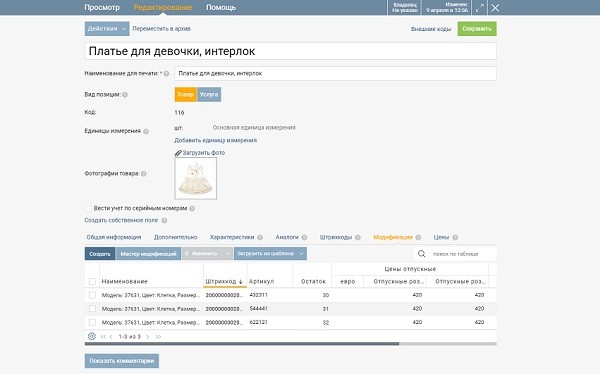The height and width of the screenshot is (374, 600).
Task: Check the row with артикул 622121
Action: tap(92, 322)
